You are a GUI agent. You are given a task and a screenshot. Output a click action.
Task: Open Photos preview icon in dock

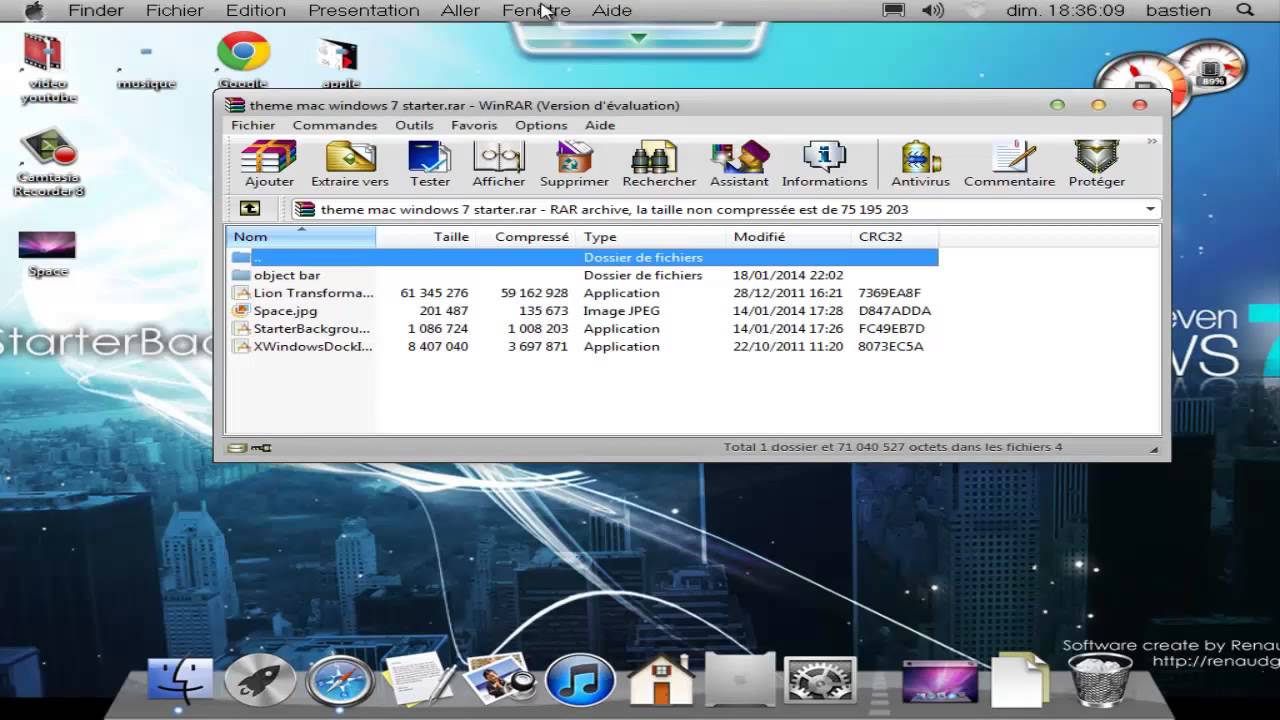coord(499,682)
